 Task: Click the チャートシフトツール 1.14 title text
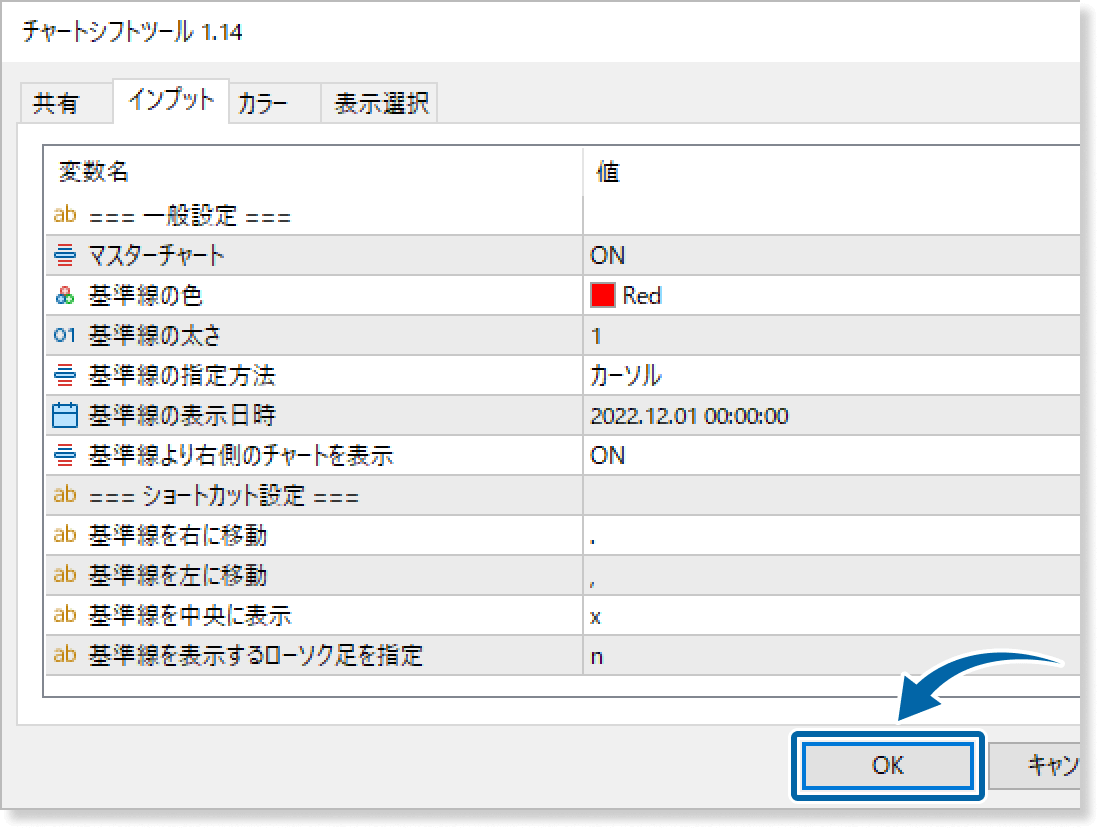[132, 32]
